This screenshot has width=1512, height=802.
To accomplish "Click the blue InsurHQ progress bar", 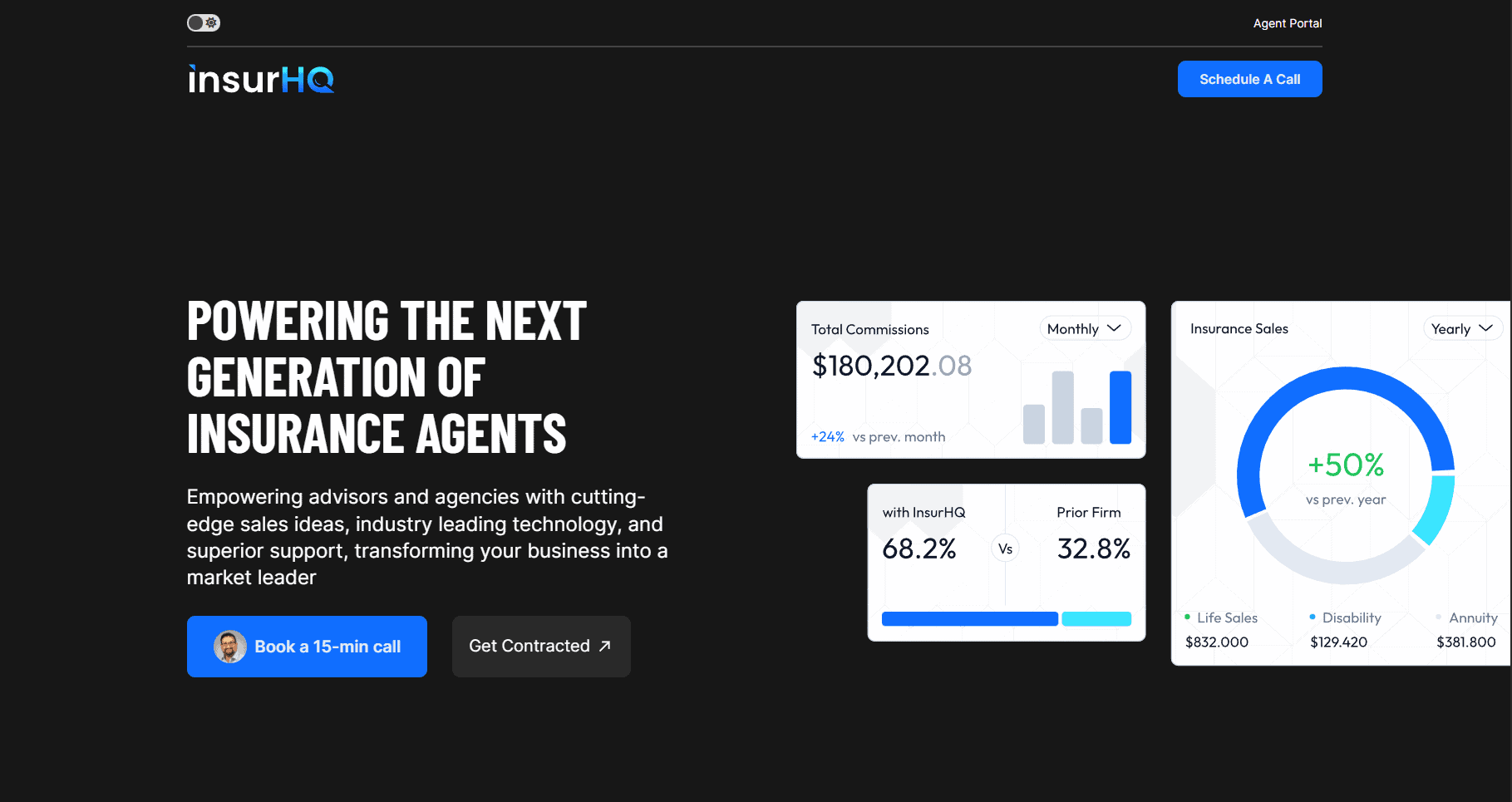I will (x=969, y=618).
